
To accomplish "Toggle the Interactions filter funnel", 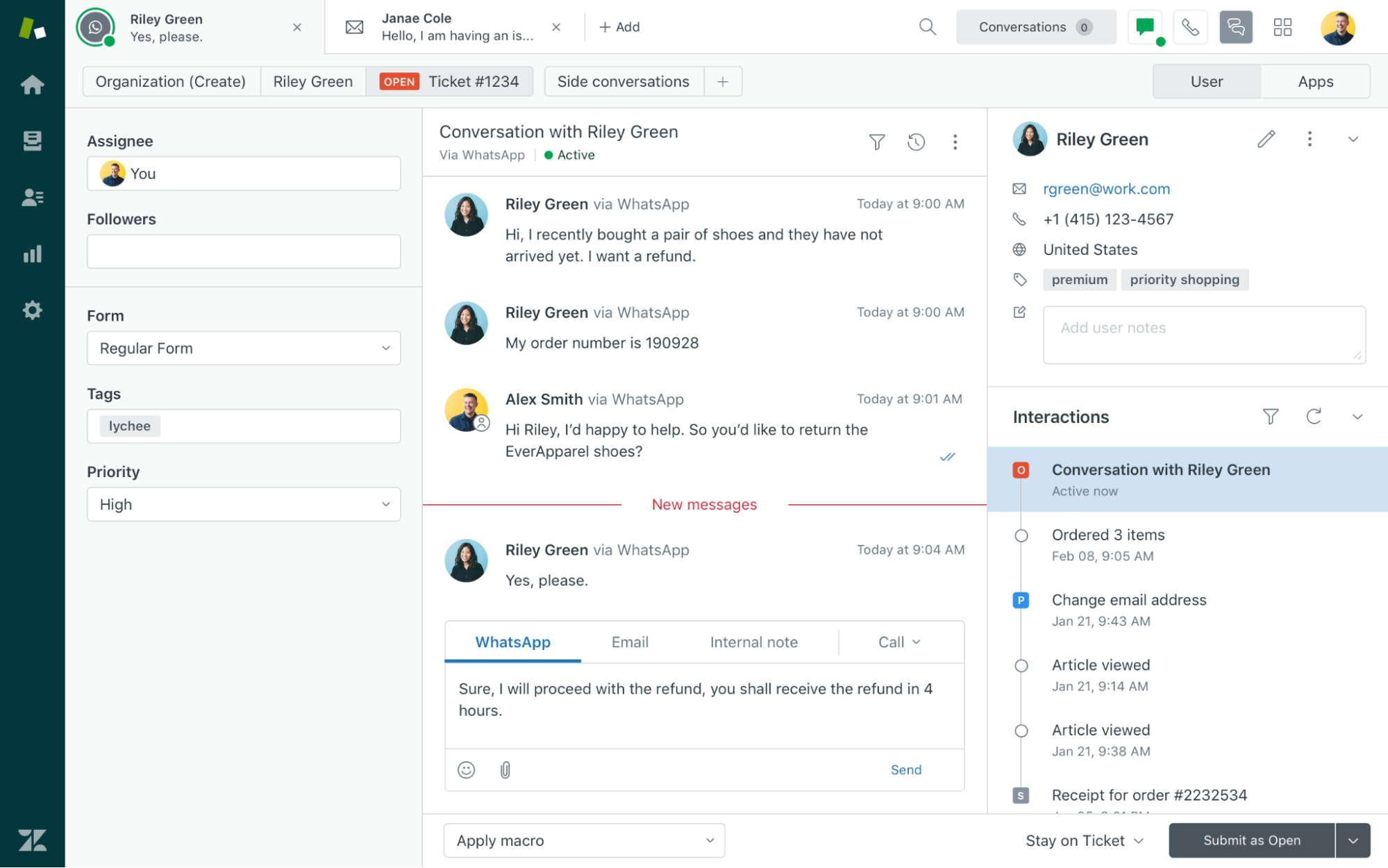I will 1271,417.
